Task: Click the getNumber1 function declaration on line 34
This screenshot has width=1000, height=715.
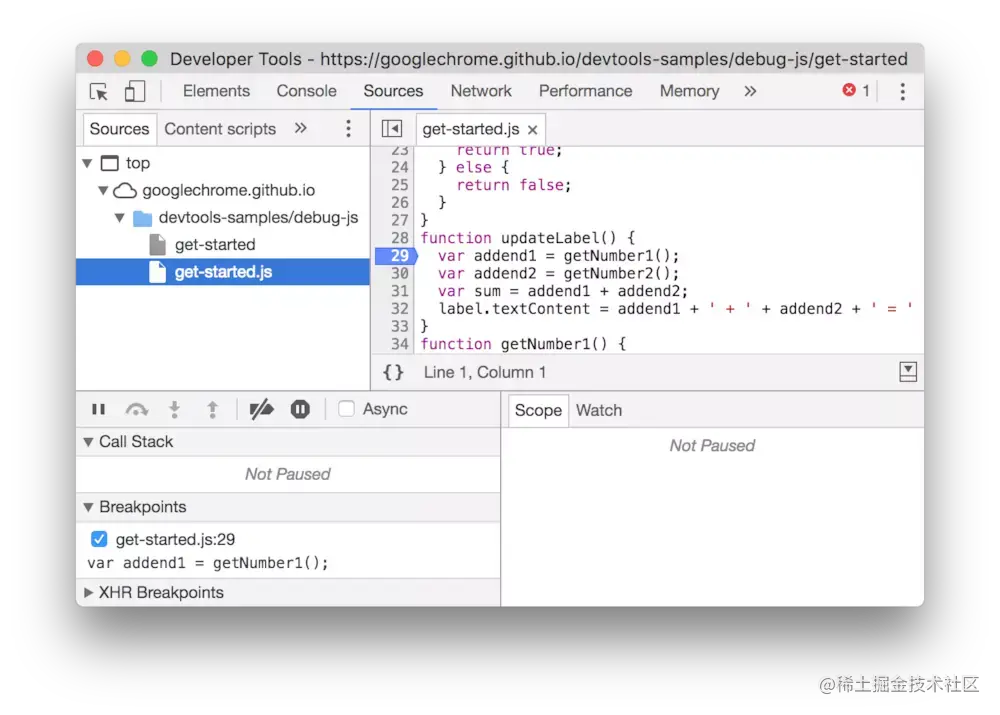Action: tap(523, 344)
